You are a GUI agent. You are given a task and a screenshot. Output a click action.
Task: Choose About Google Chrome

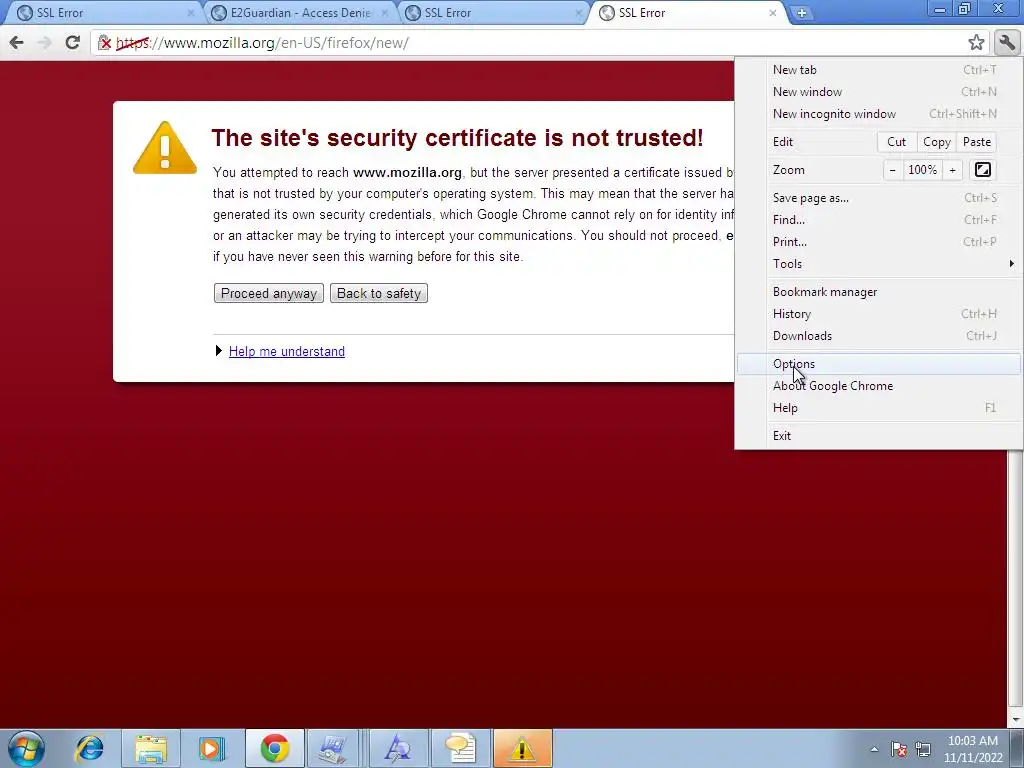click(x=878, y=386)
